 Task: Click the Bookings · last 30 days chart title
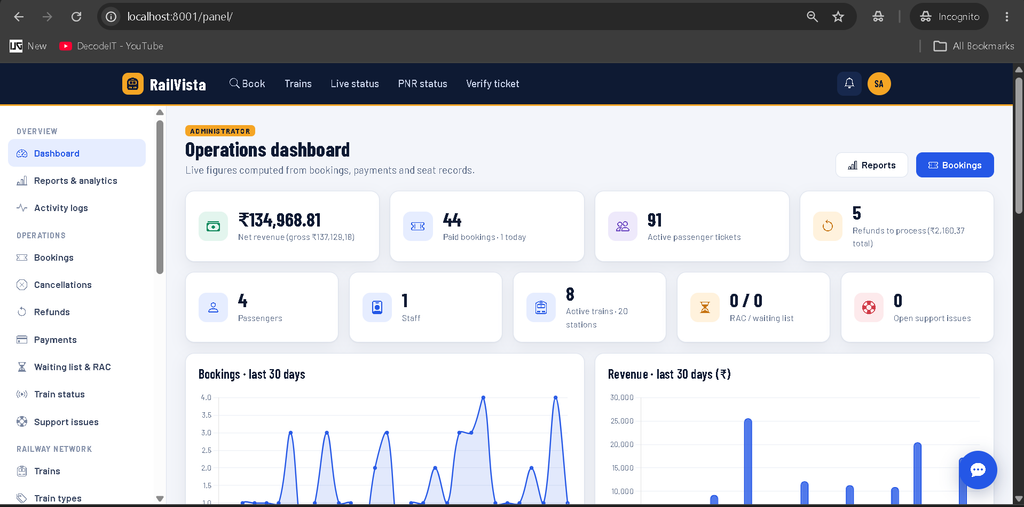point(252,374)
